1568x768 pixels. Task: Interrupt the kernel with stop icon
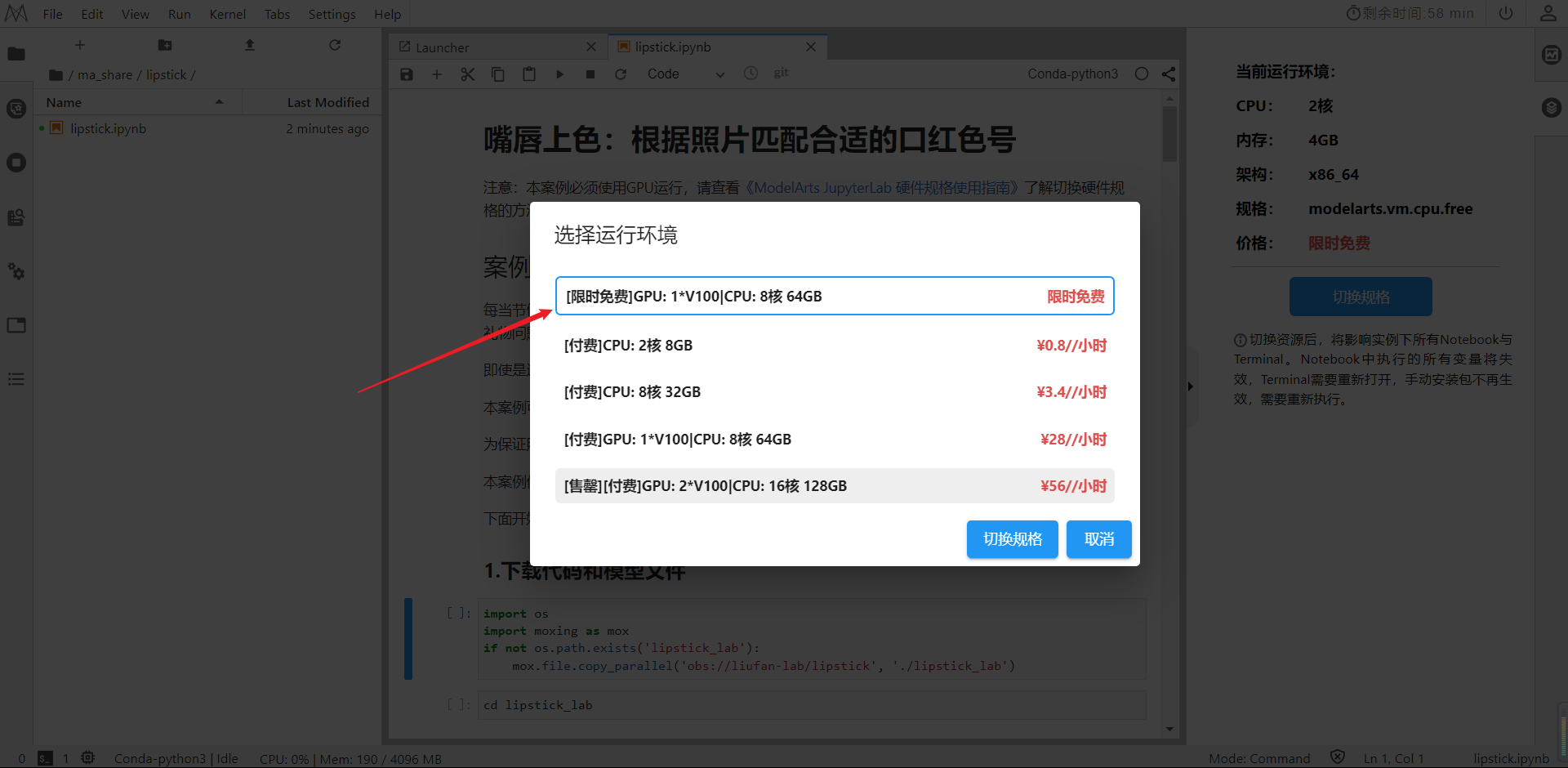tap(590, 74)
